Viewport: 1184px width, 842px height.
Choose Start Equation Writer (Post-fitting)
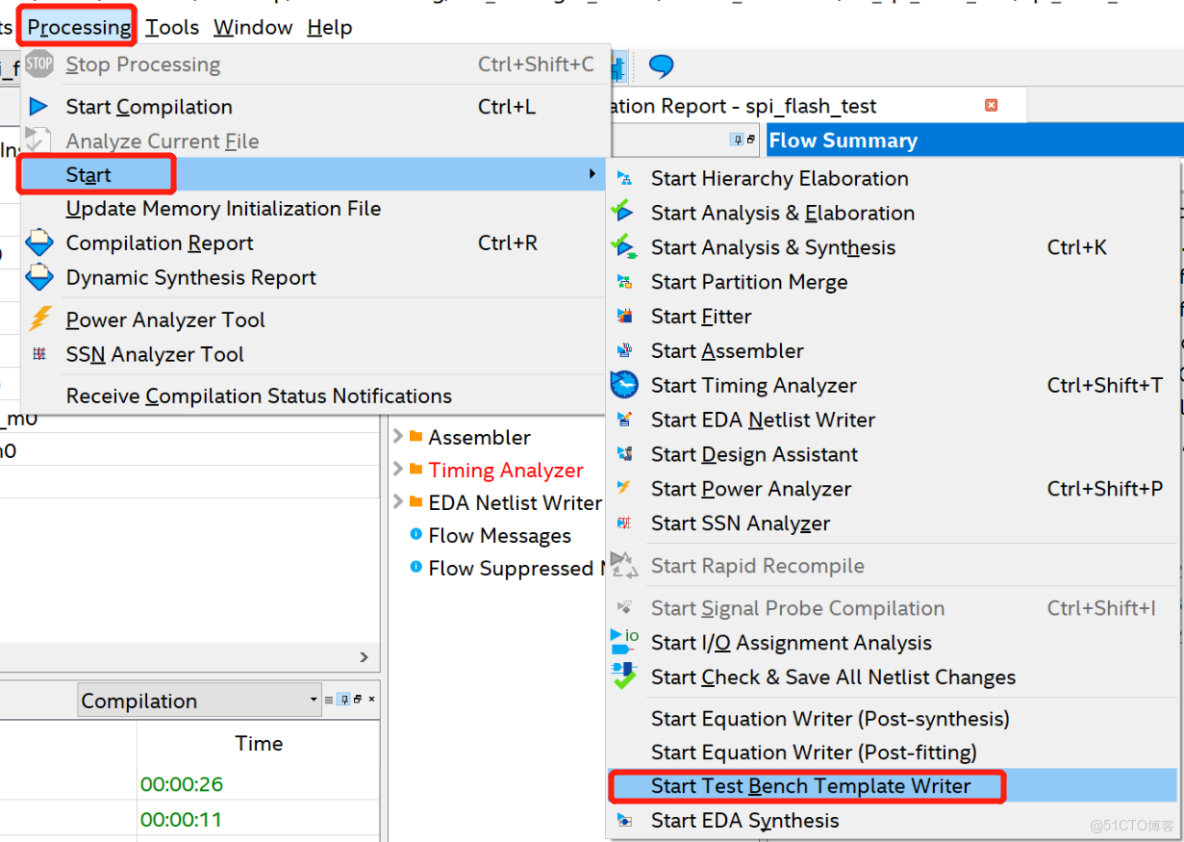coord(893,752)
